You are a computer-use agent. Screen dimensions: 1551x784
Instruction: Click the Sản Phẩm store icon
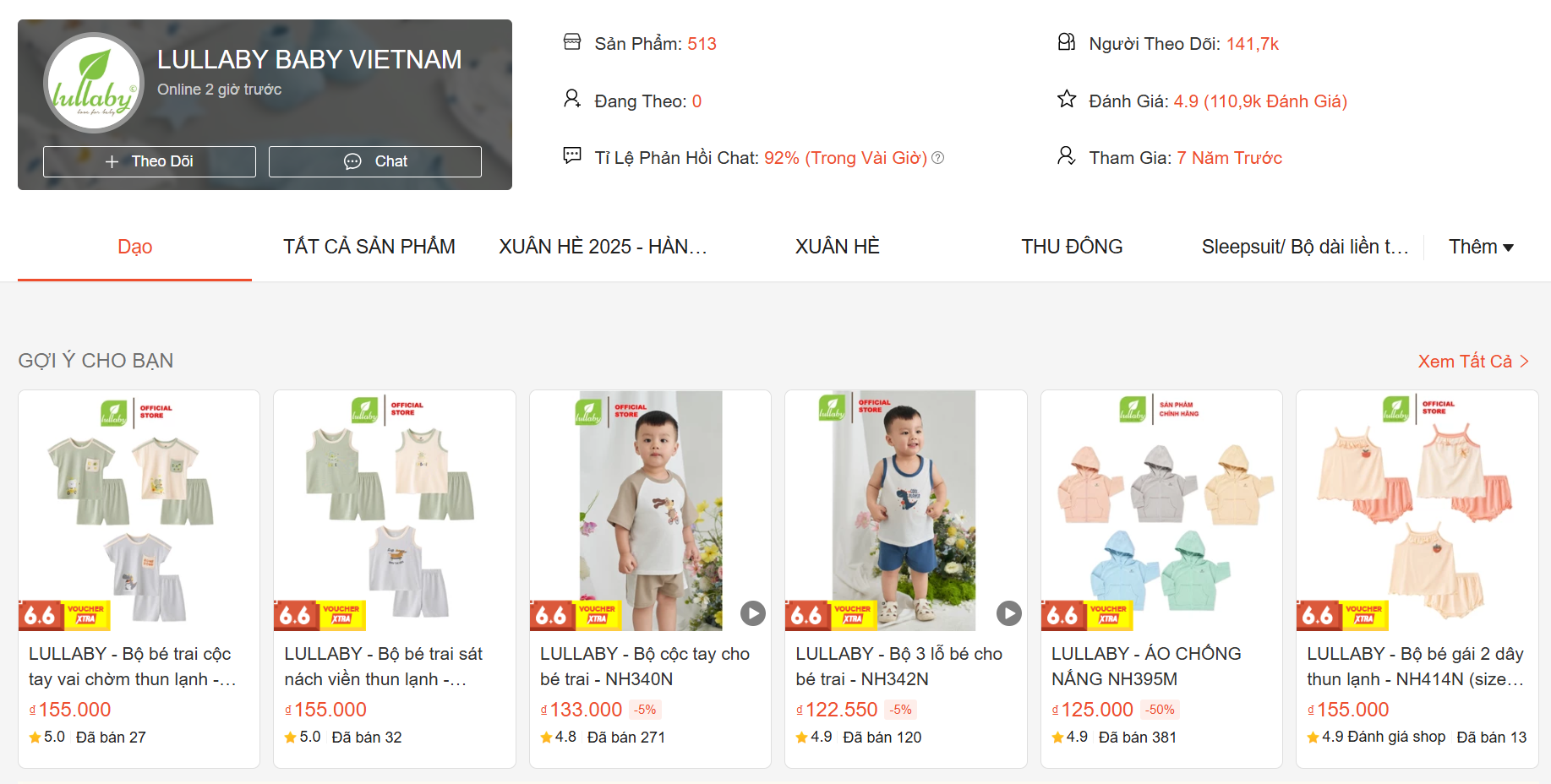pos(572,41)
